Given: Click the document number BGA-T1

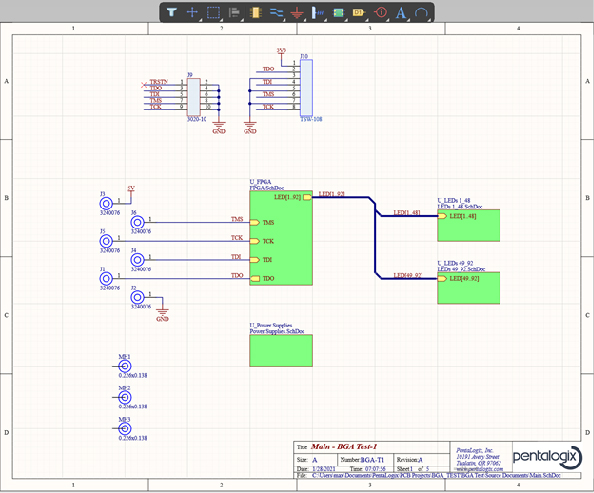Looking at the screenshot, I should coord(372,460).
